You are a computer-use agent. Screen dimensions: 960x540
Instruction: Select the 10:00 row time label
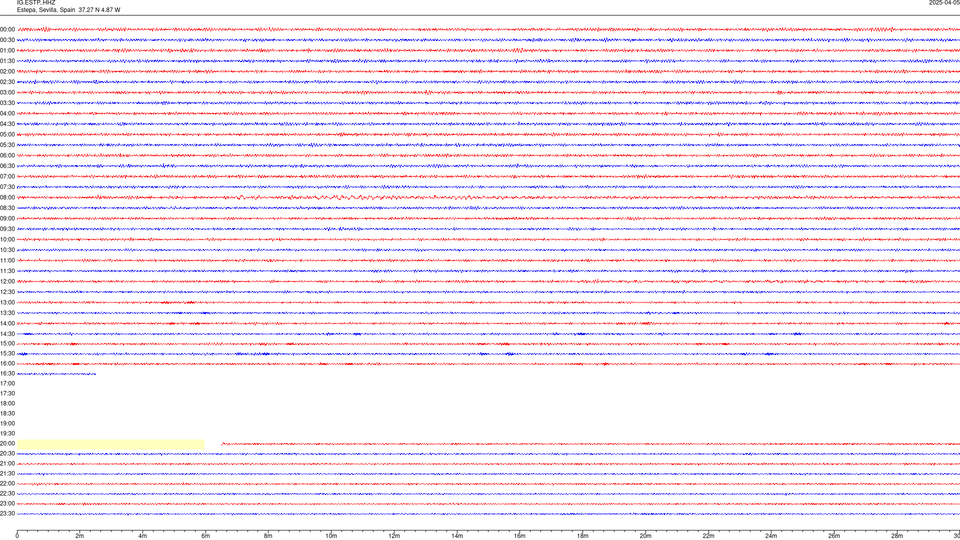(7, 239)
